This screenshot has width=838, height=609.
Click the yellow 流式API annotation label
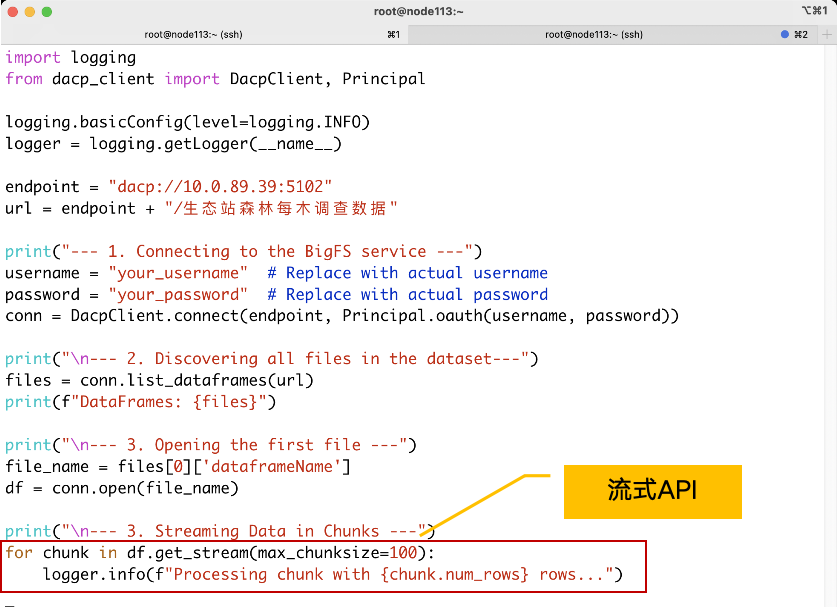tap(652, 491)
